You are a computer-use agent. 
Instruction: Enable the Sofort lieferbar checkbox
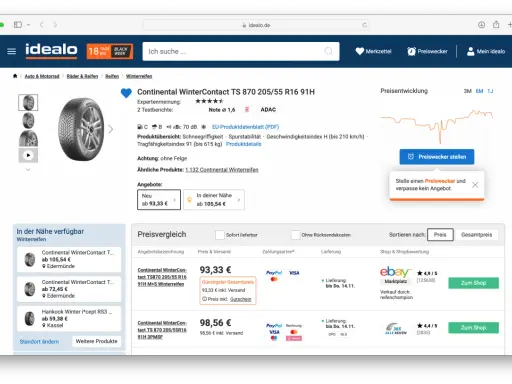click(220, 235)
